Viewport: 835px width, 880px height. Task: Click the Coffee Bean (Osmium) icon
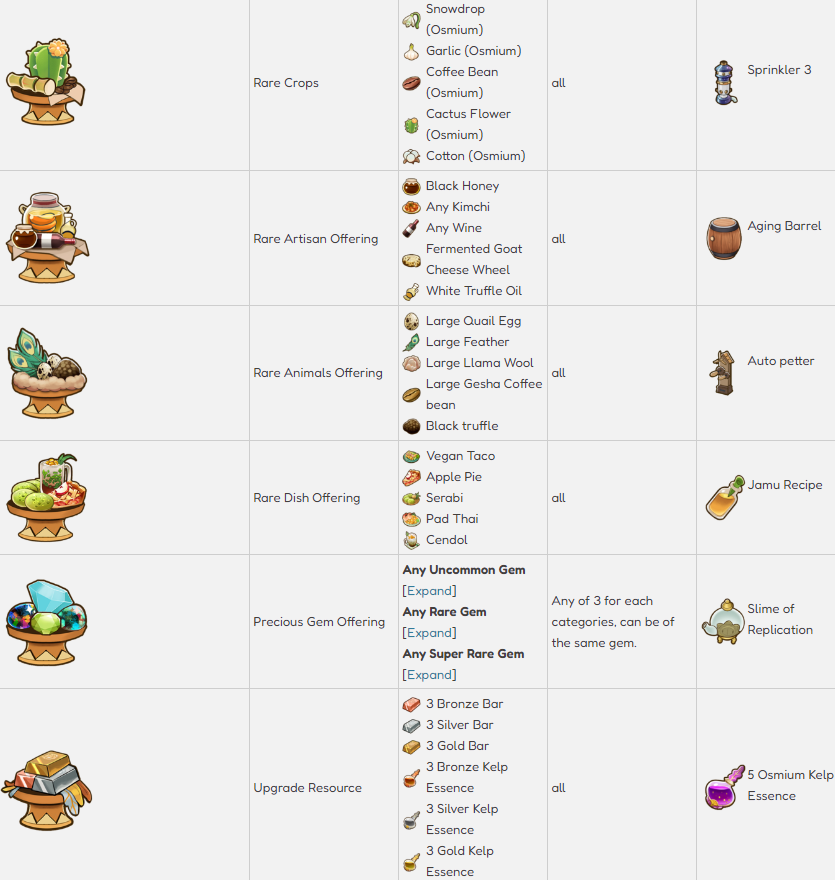pyautogui.click(x=411, y=83)
